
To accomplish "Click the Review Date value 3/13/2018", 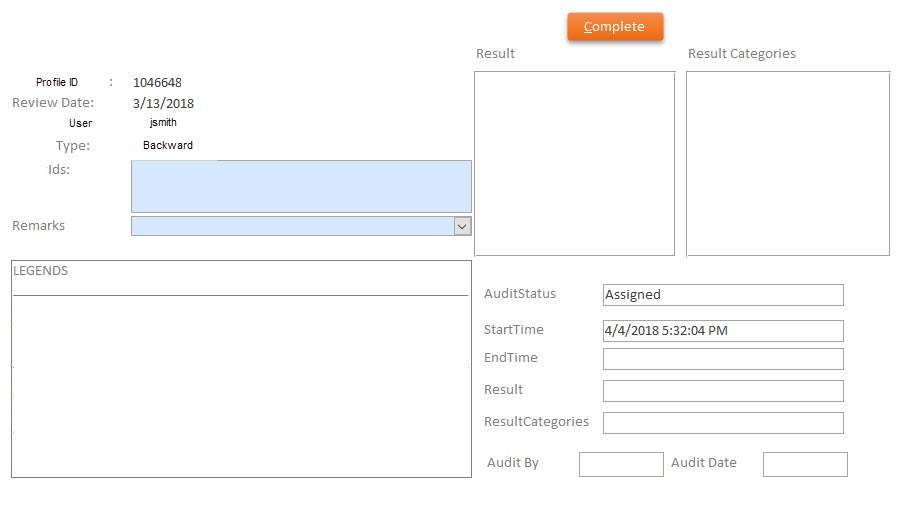I will point(163,103).
